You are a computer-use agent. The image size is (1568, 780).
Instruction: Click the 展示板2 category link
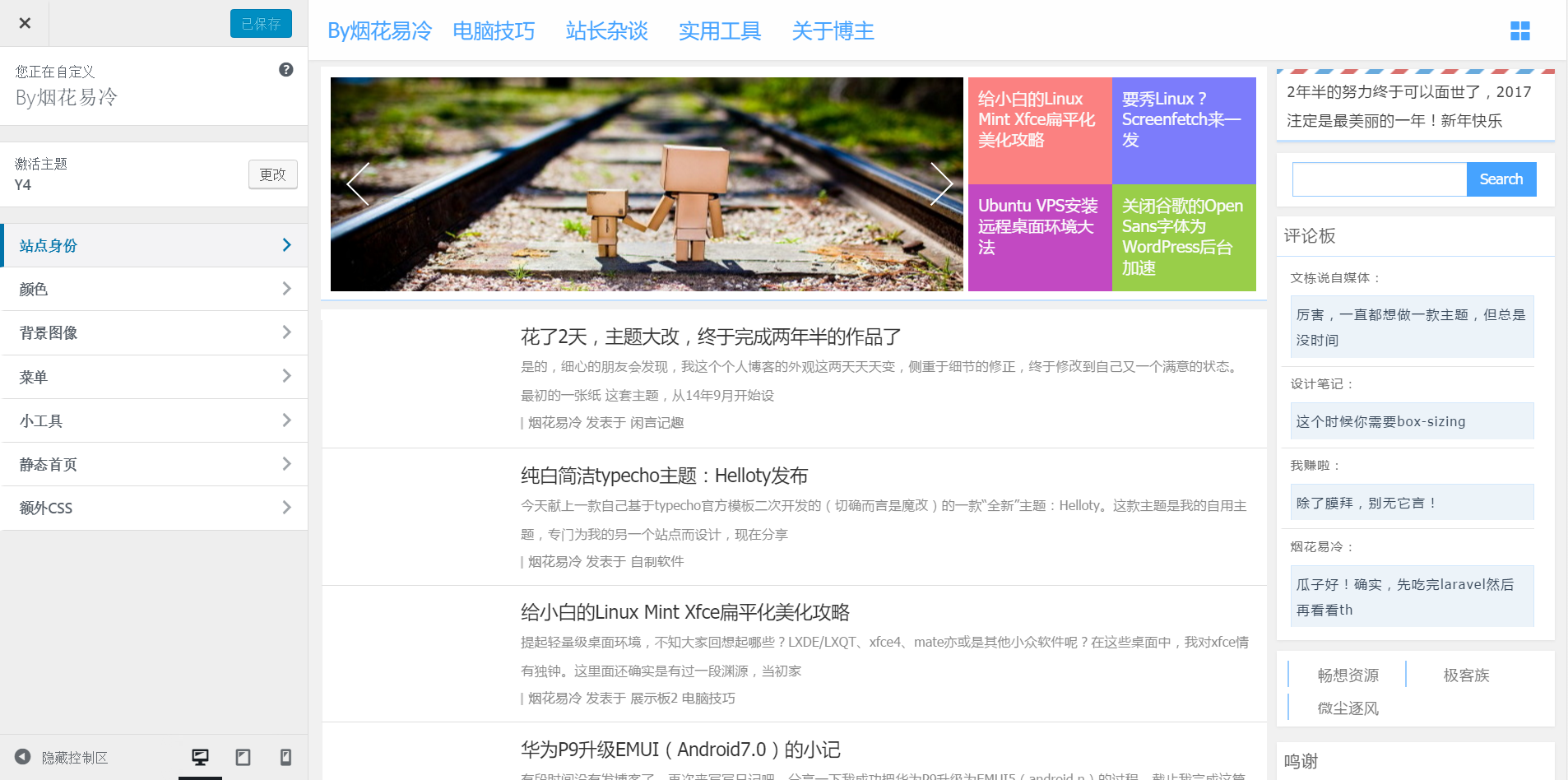pyautogui.click(x=654, y=699)
